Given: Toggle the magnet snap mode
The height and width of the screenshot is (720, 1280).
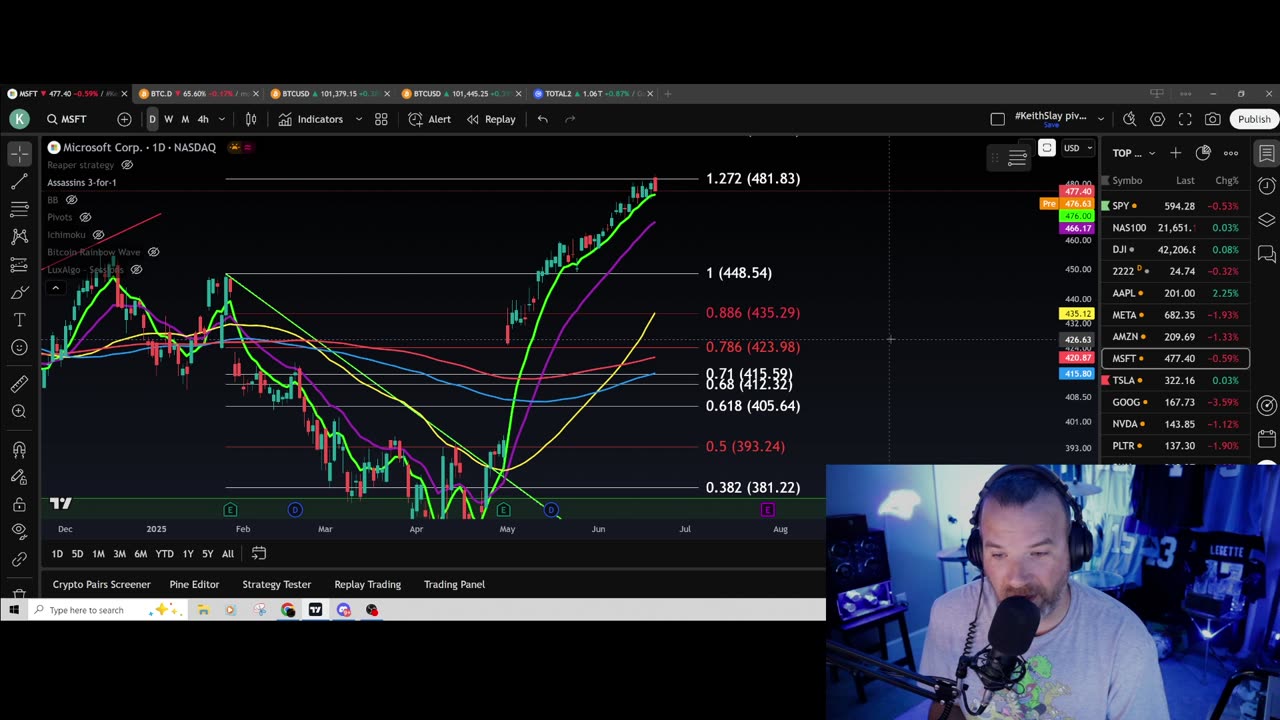Looking at the screenshot, I should (x=19, y=449).
